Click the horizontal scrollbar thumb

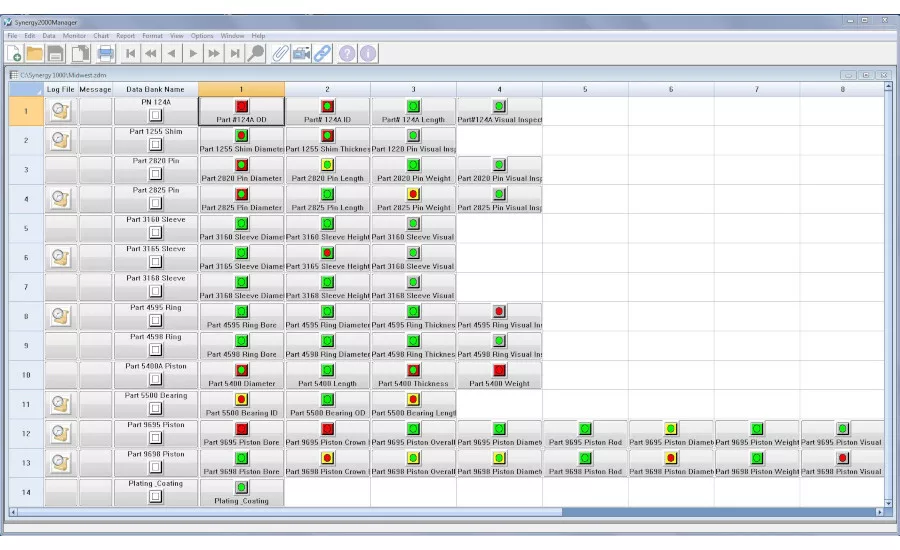click(719, 512)
